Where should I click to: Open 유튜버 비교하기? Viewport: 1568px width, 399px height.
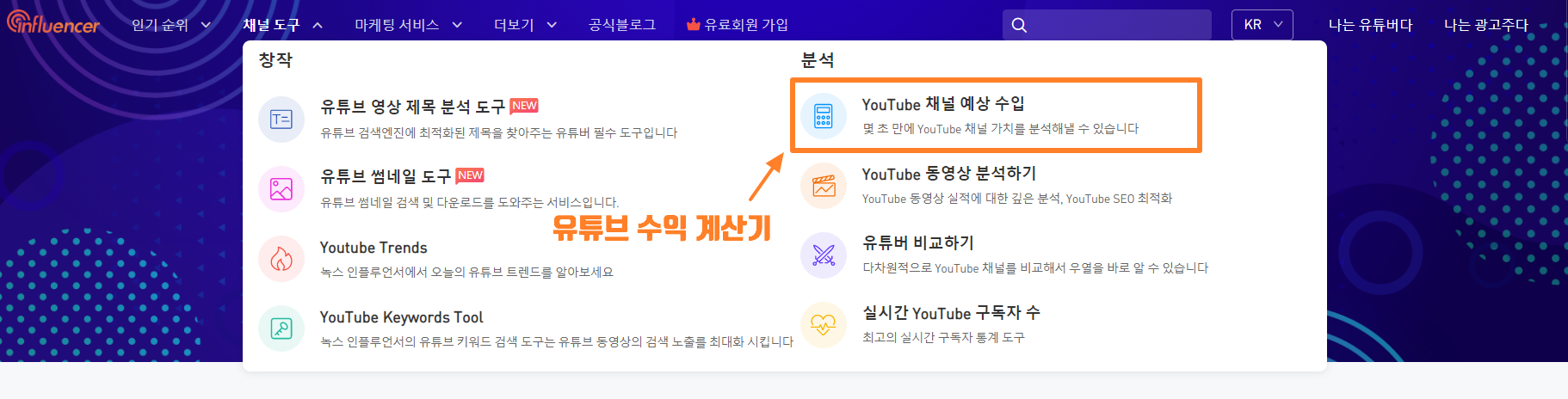918,243
